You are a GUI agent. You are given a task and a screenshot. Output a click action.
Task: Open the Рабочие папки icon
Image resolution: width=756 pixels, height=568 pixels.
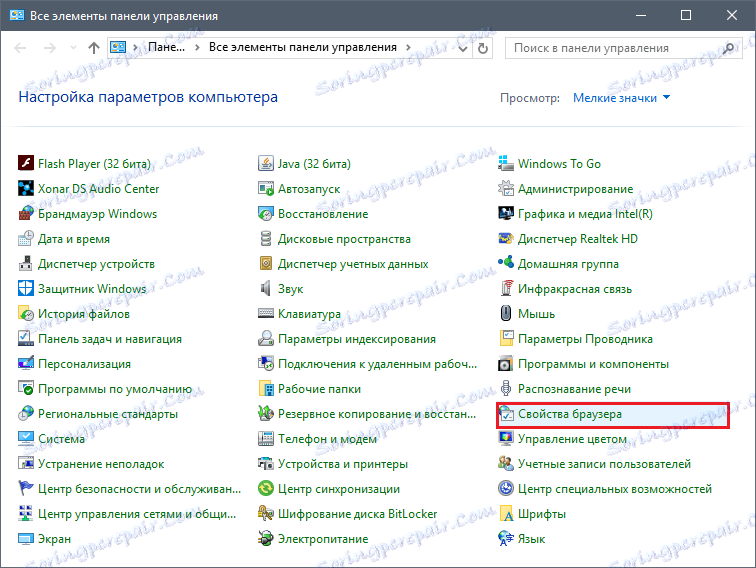coord(266,389)
